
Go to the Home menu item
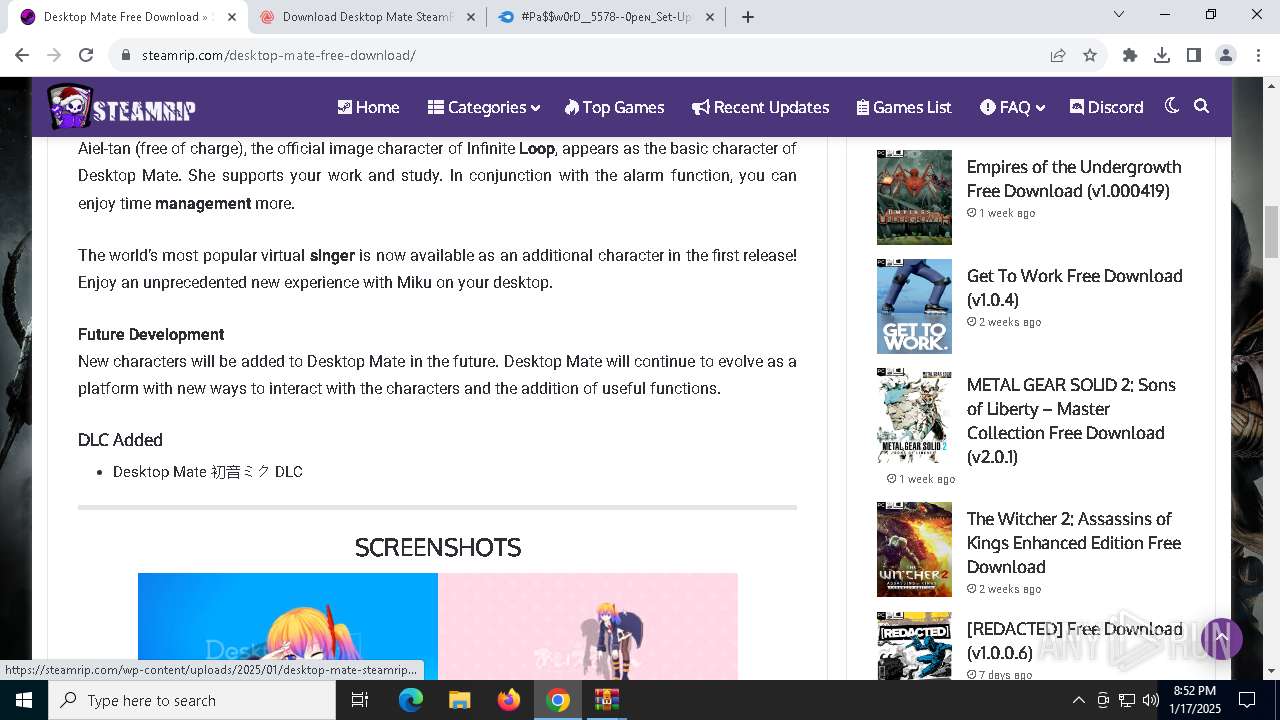click(x=368, y=107)
